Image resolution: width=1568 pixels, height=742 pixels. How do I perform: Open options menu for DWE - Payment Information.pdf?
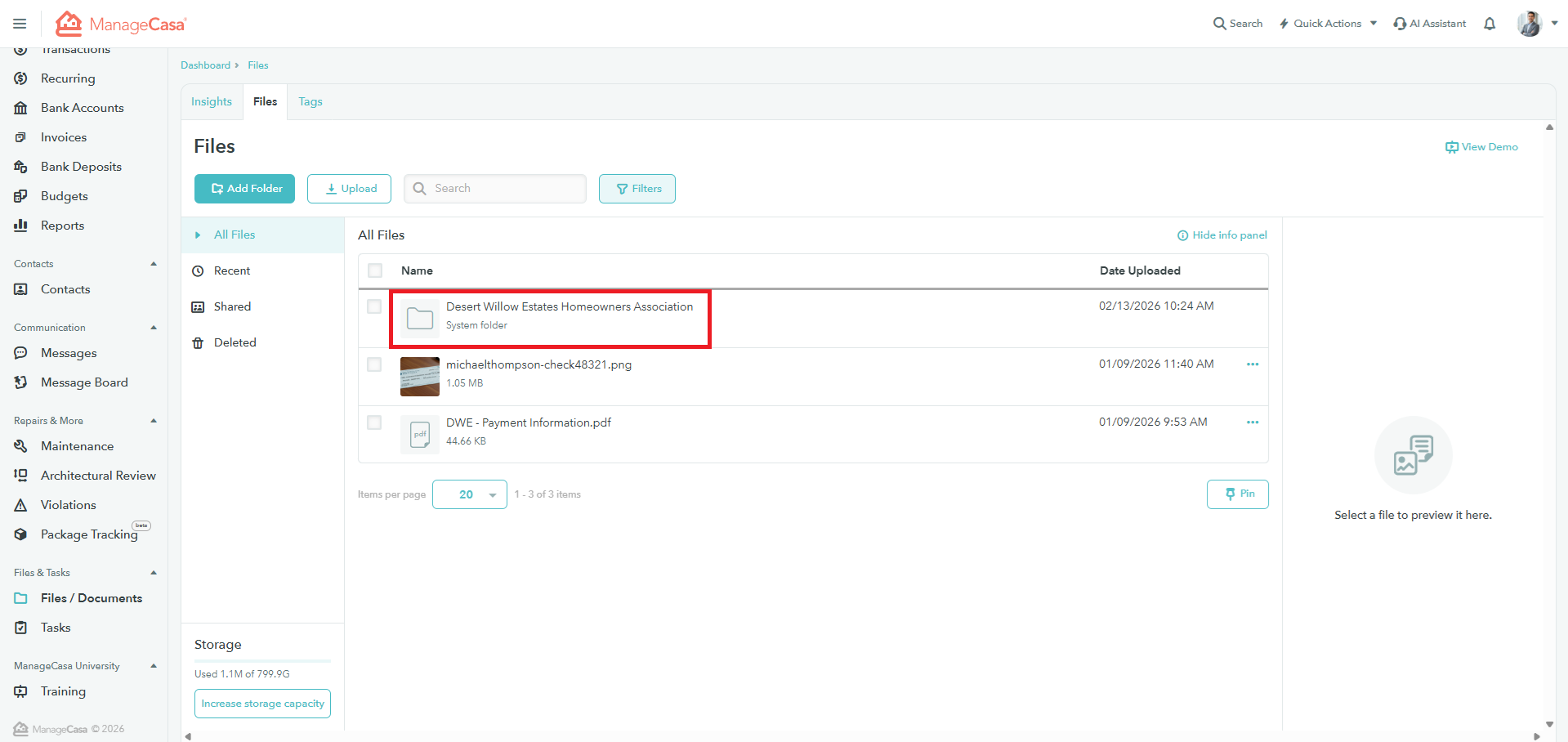[1252, 422]
